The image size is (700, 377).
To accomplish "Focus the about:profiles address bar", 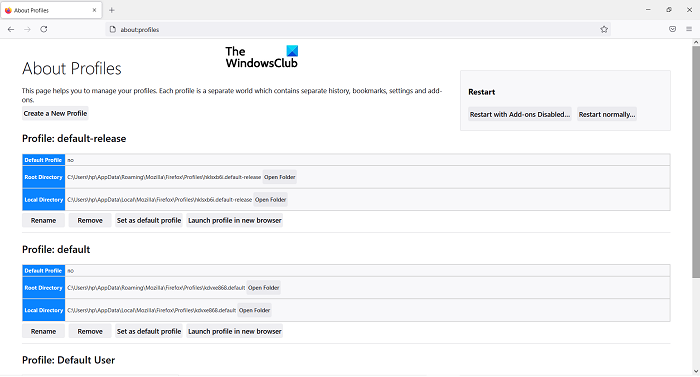I will point(358,29).
